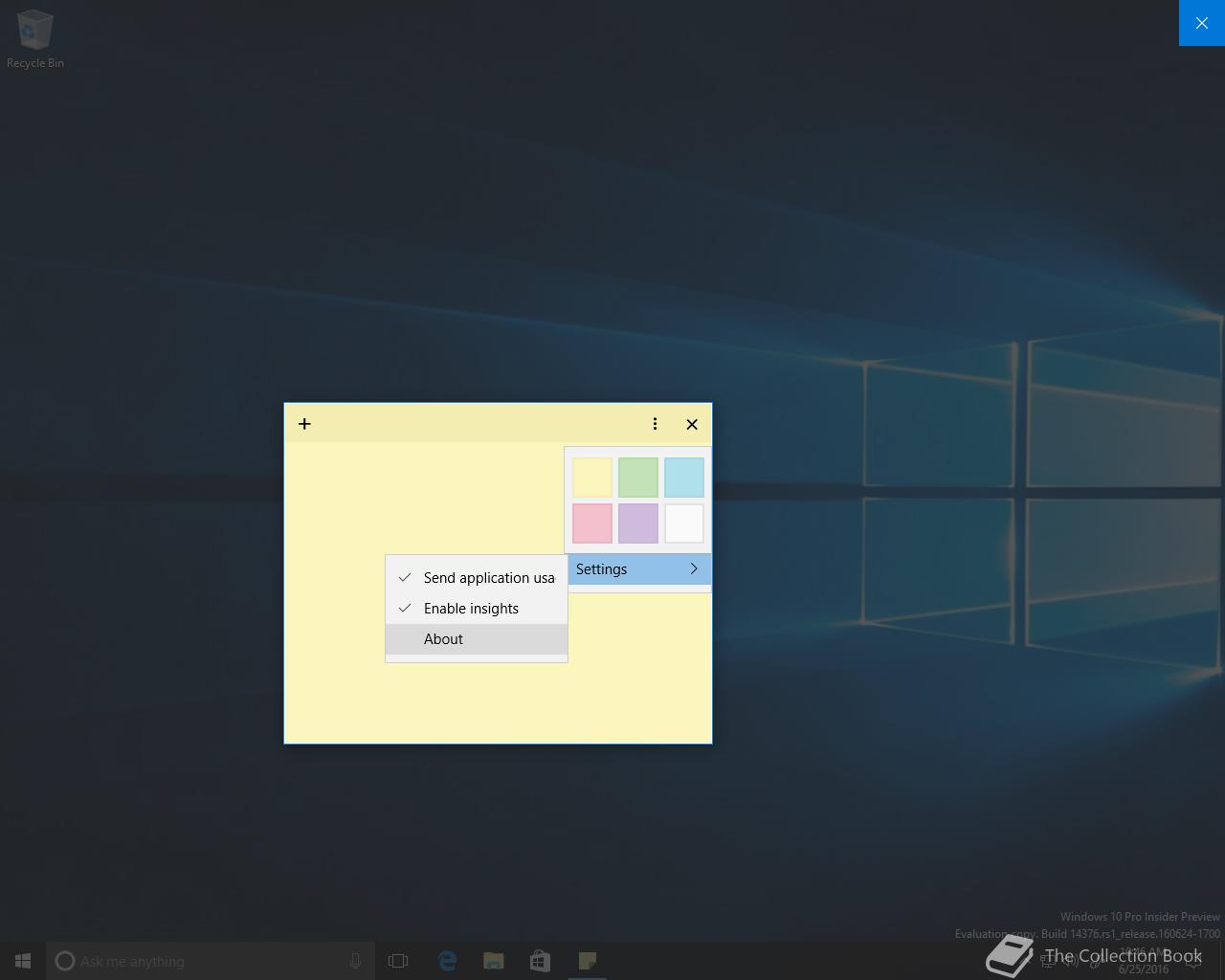Viewport: 1225px width, 980px height.
Task: Toggle Send application usage option
Action: pyautogui.click(x=477, y=578)
